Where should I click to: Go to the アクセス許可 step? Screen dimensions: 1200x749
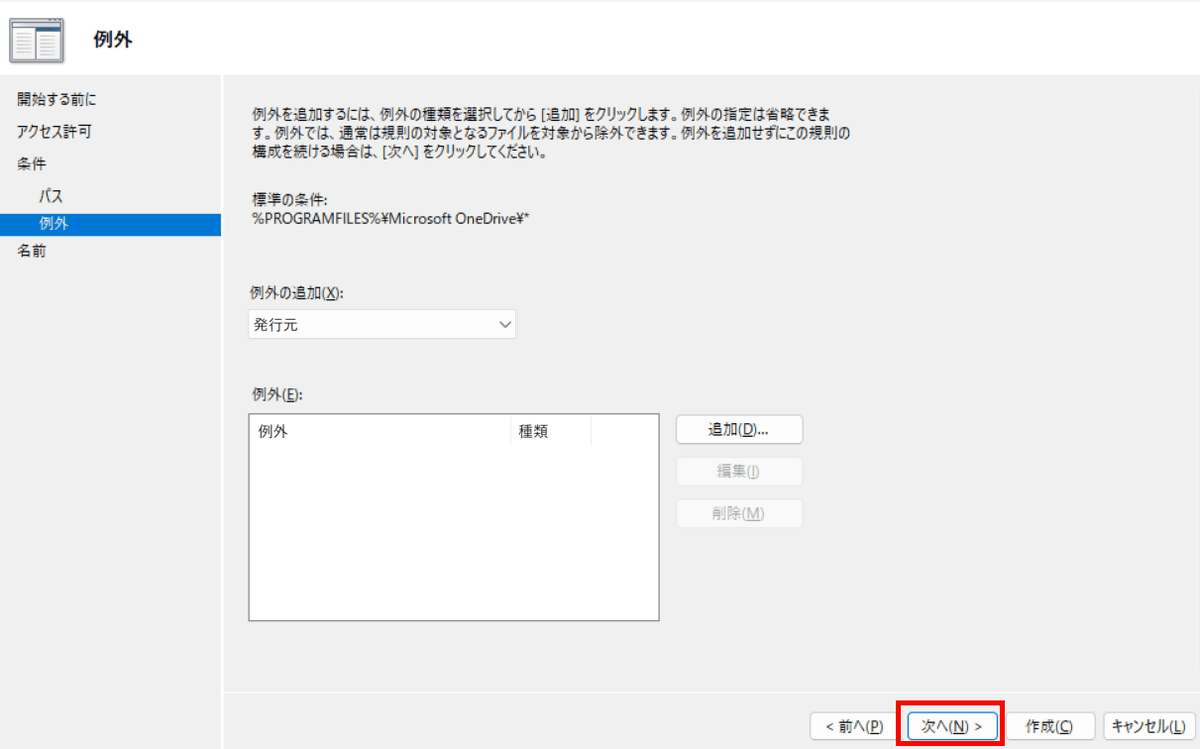pyautogui.click(x=55, y=131)
